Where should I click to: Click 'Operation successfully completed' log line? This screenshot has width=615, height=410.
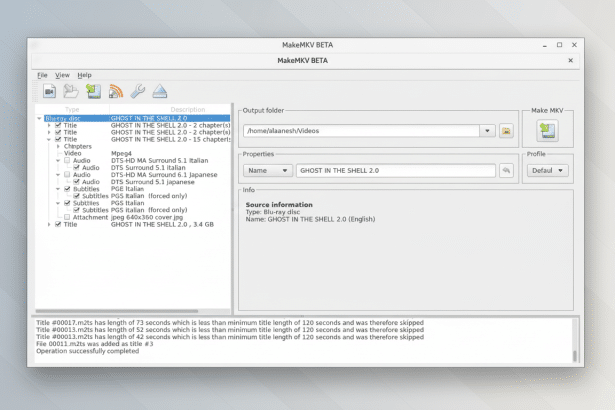(87, 351)
